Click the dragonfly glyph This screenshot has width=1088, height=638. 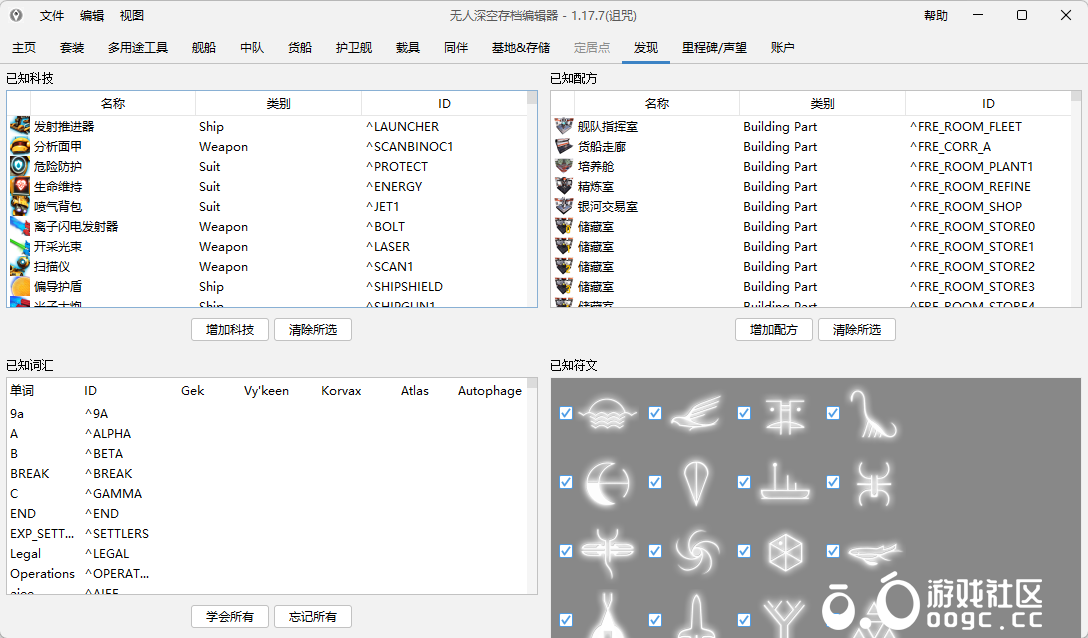tap(607, 551)
